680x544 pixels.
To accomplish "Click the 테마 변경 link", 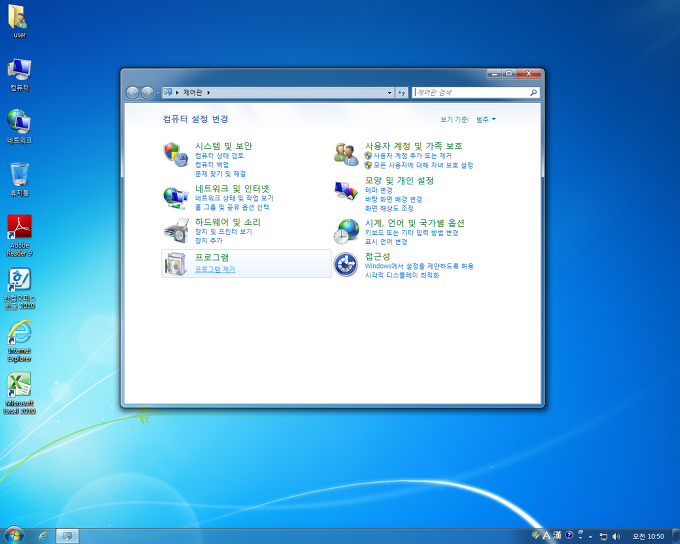I will pos(379,190).
